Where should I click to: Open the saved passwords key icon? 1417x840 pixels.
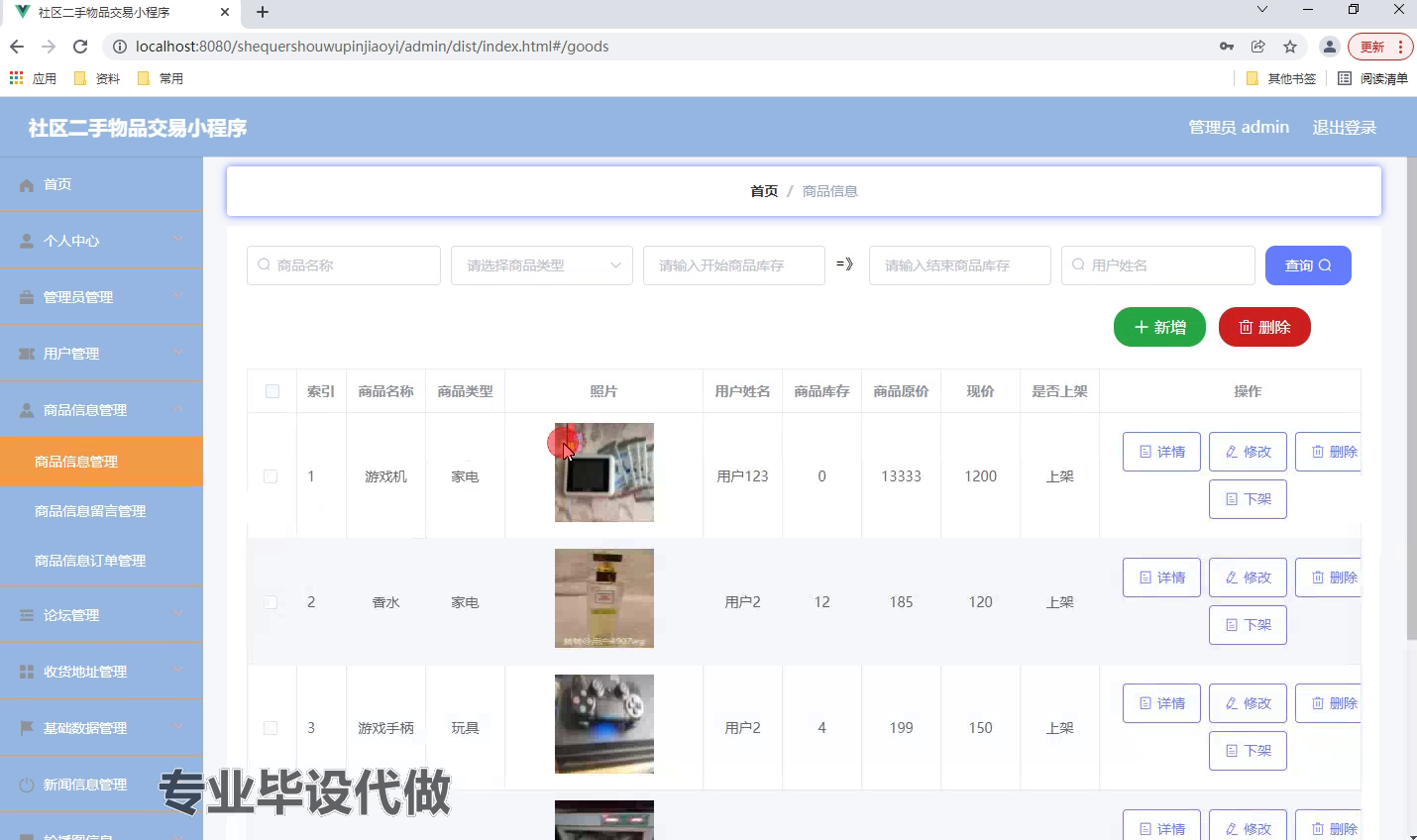tap(1227, 47)
